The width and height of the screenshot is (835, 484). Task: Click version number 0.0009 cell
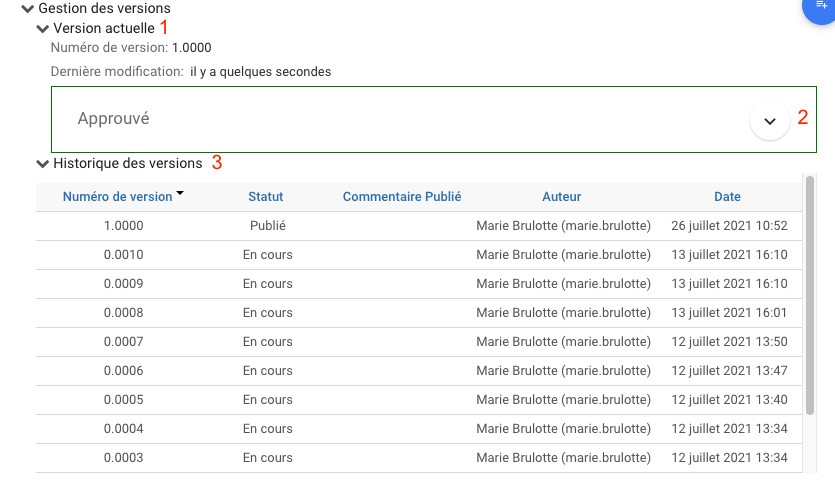pos(124,284)
